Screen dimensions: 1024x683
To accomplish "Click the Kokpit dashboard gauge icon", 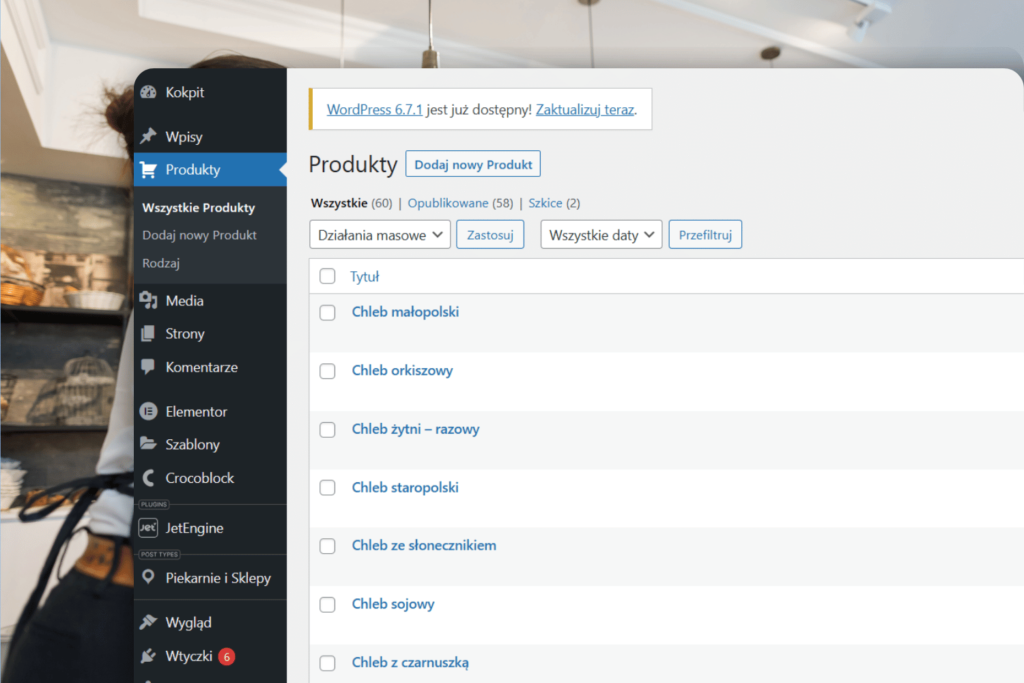I will pos(149,92).
